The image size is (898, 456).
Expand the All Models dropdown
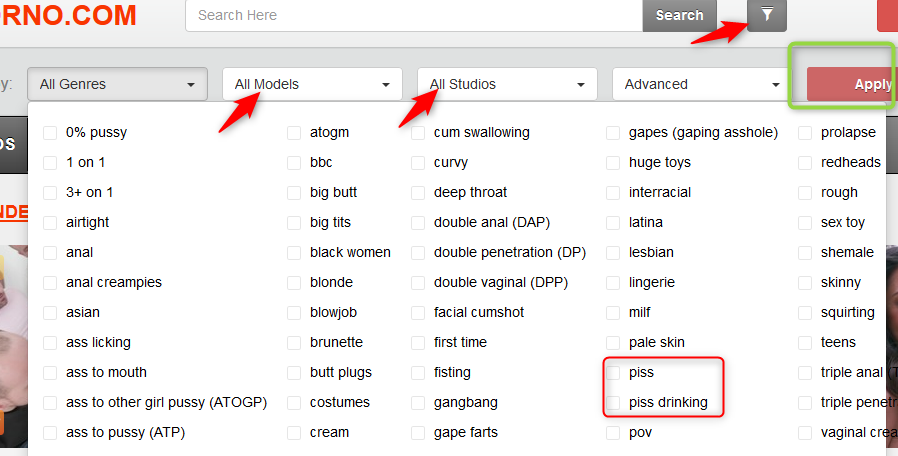[x=312, y=84]
